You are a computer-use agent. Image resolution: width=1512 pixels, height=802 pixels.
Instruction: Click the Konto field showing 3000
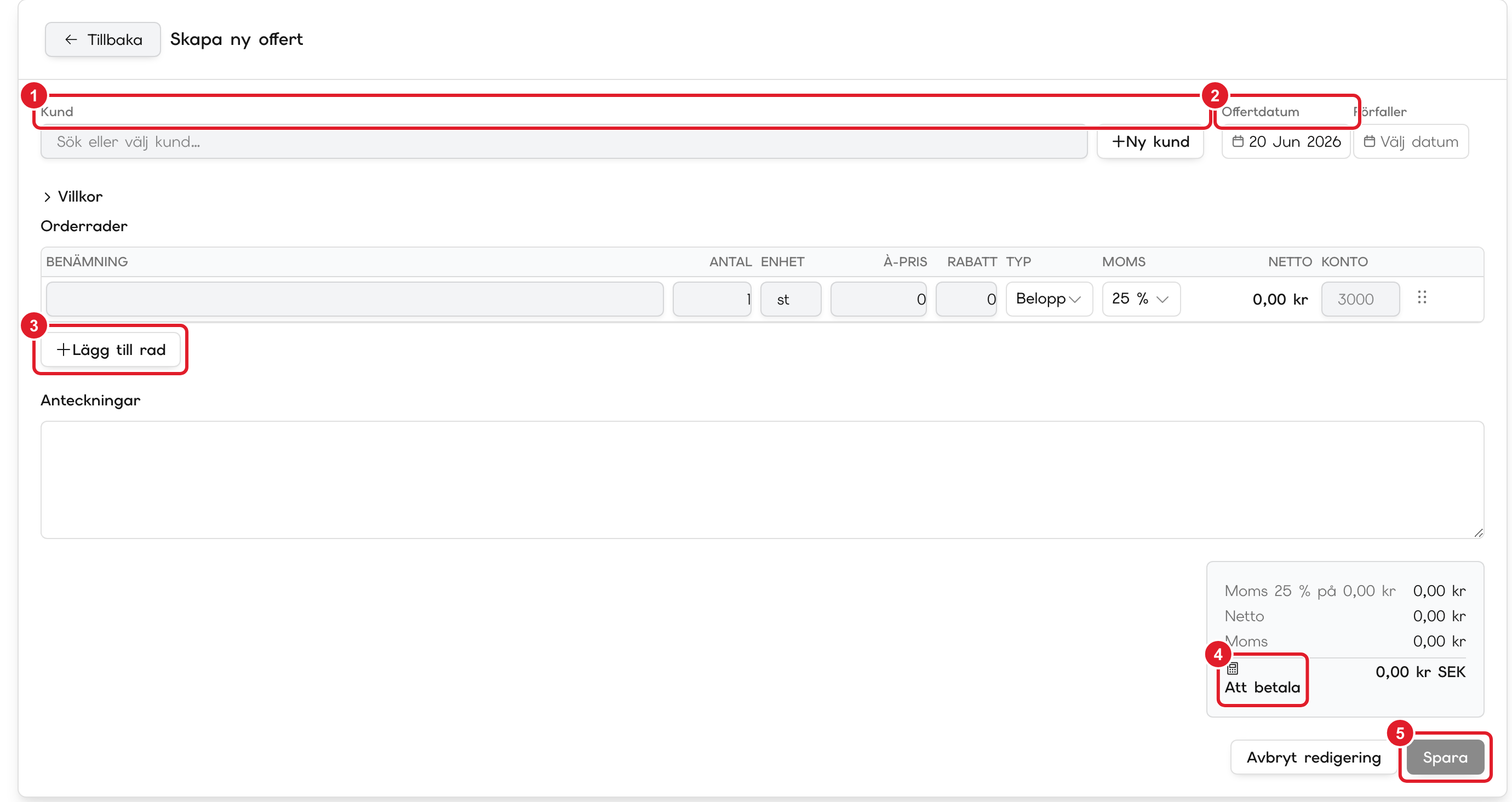coord(1361,299)
